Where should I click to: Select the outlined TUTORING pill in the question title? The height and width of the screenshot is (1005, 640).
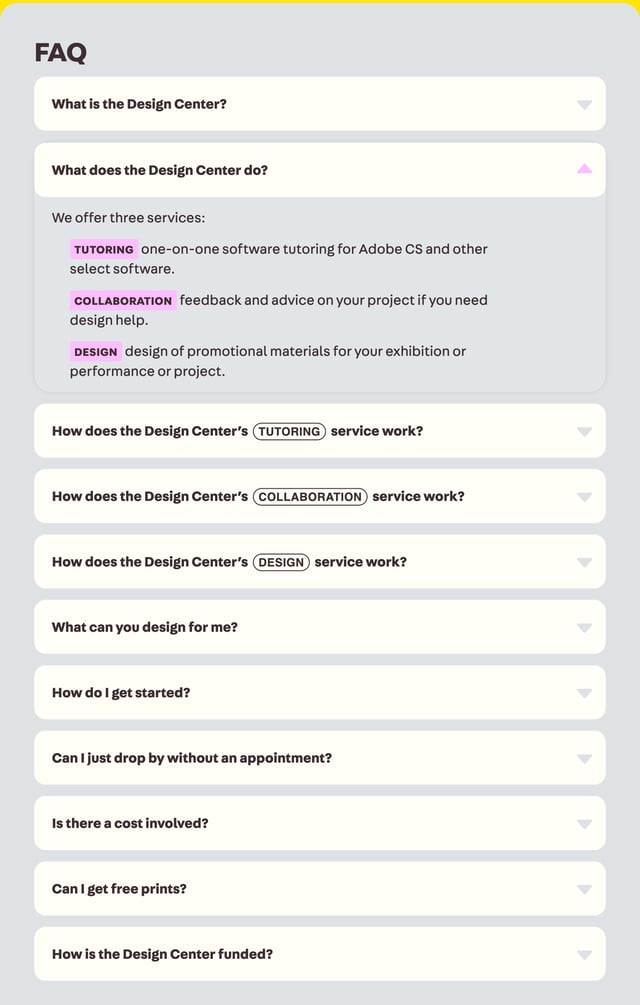pos(289,431)
